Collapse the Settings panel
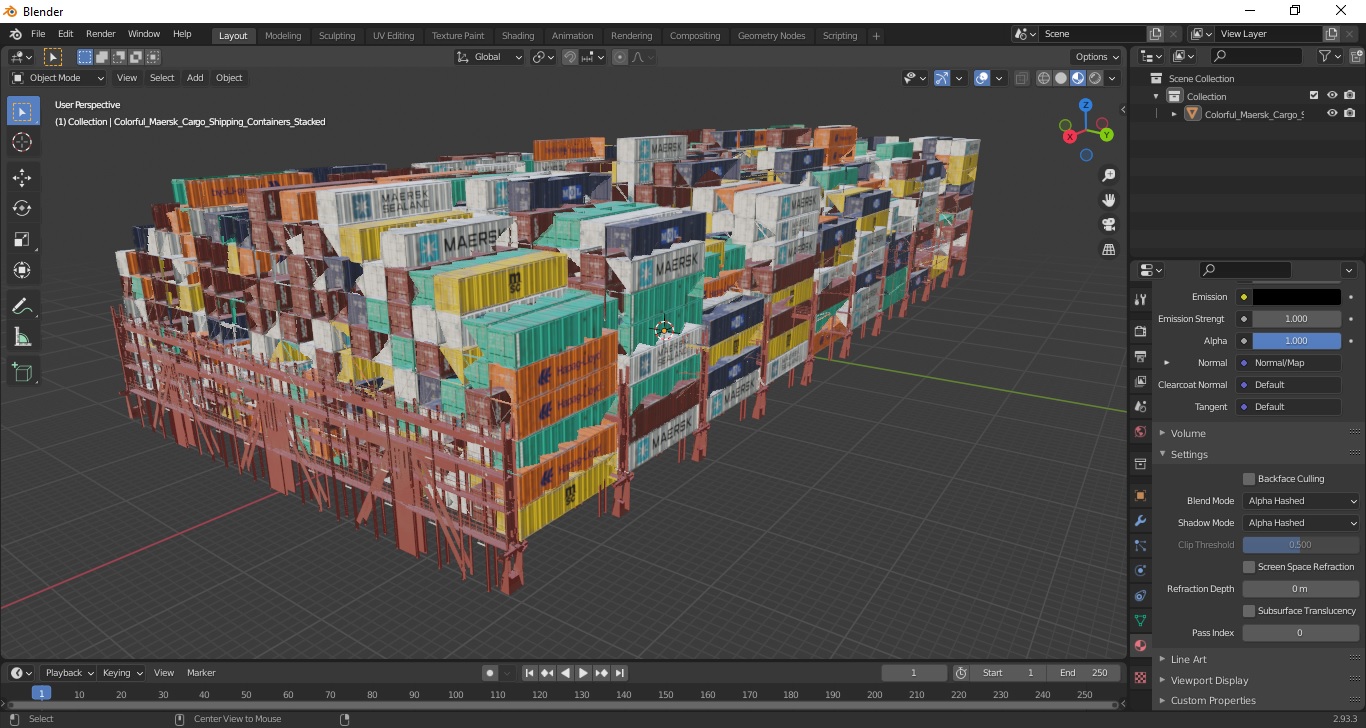 (x=1189, y=454)
